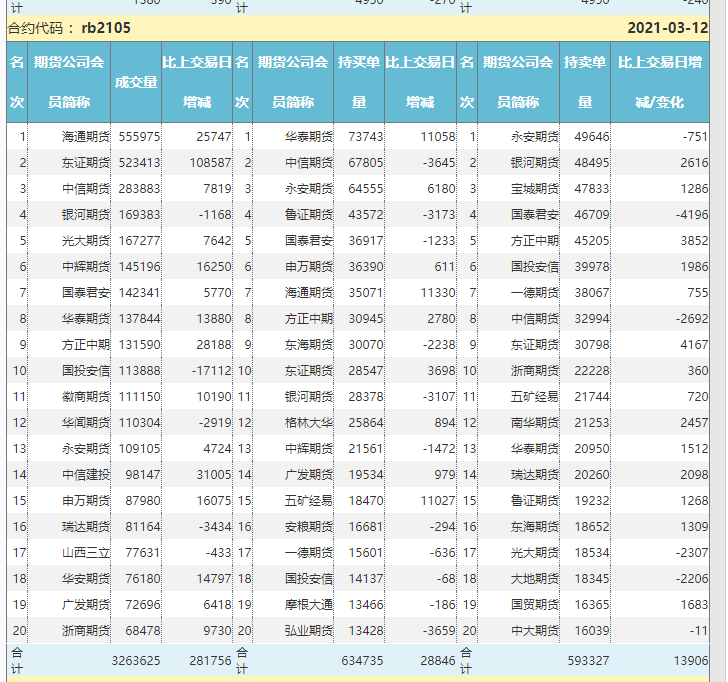This screenshot has height=682, width=728.
Task: Select the short position 45205
Action: coord(592,240)
